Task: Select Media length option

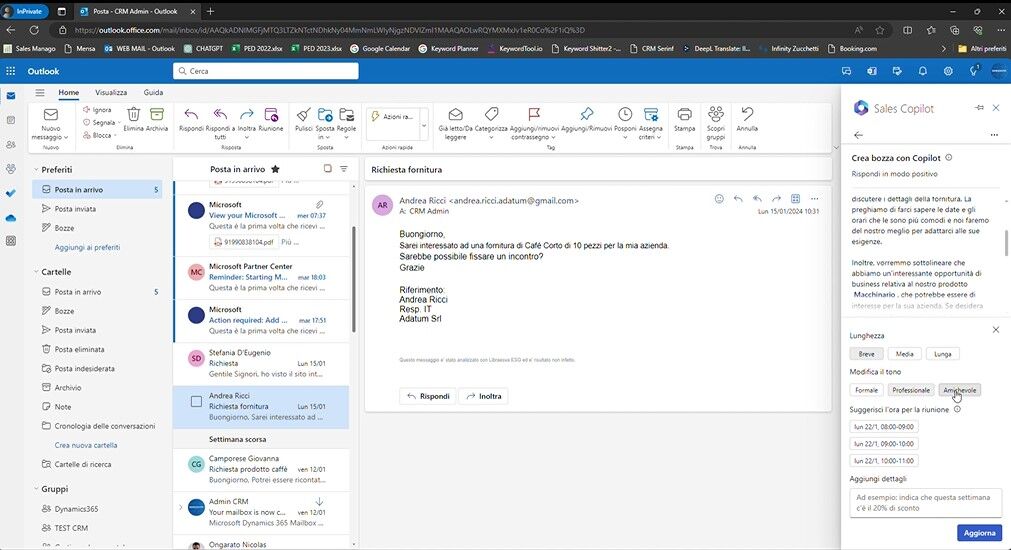Action: point(904,354)
